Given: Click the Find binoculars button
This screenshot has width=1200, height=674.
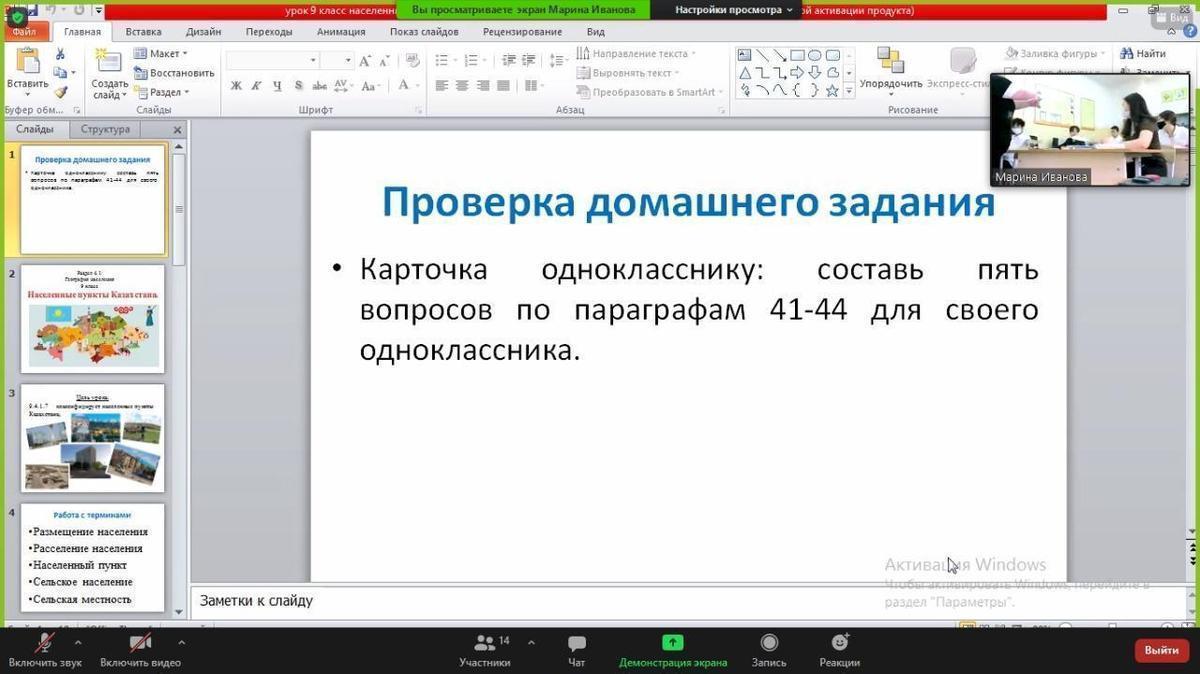Looking at the screenshot, I should click(1142, 53).
